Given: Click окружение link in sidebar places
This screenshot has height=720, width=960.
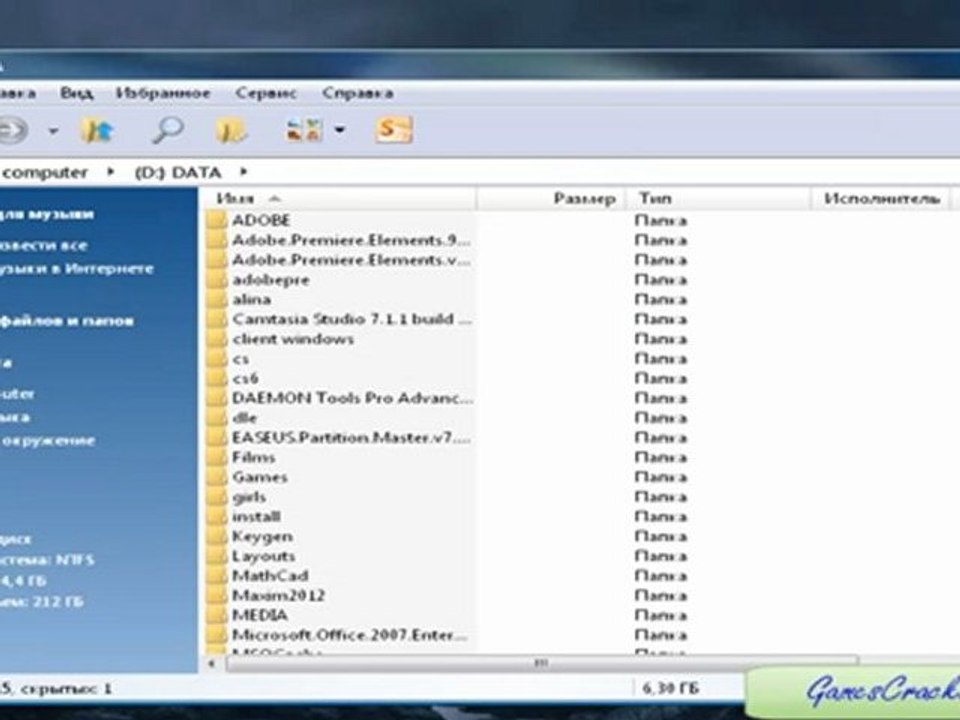Looking at the screenshot, I should point(48,440).
